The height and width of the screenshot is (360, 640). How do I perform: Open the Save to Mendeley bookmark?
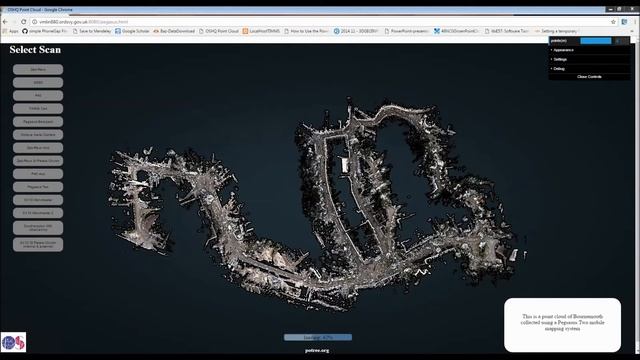(x=92, y=31)
